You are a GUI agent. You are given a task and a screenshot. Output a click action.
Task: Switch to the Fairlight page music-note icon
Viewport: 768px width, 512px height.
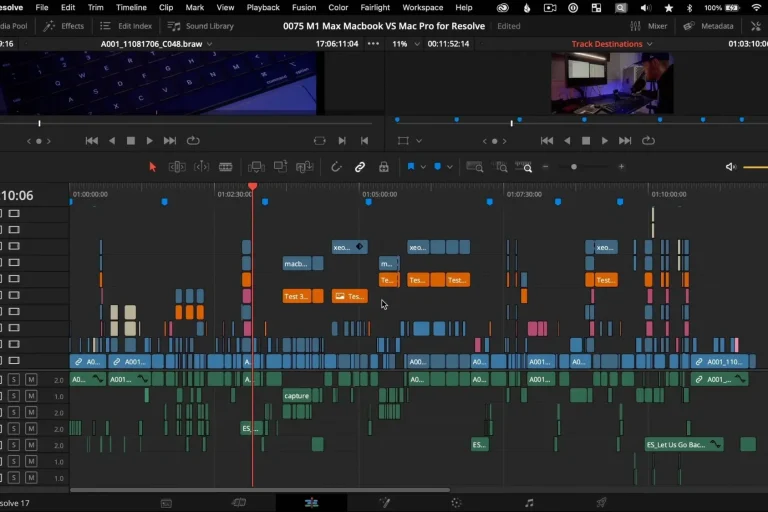[529, 503]
